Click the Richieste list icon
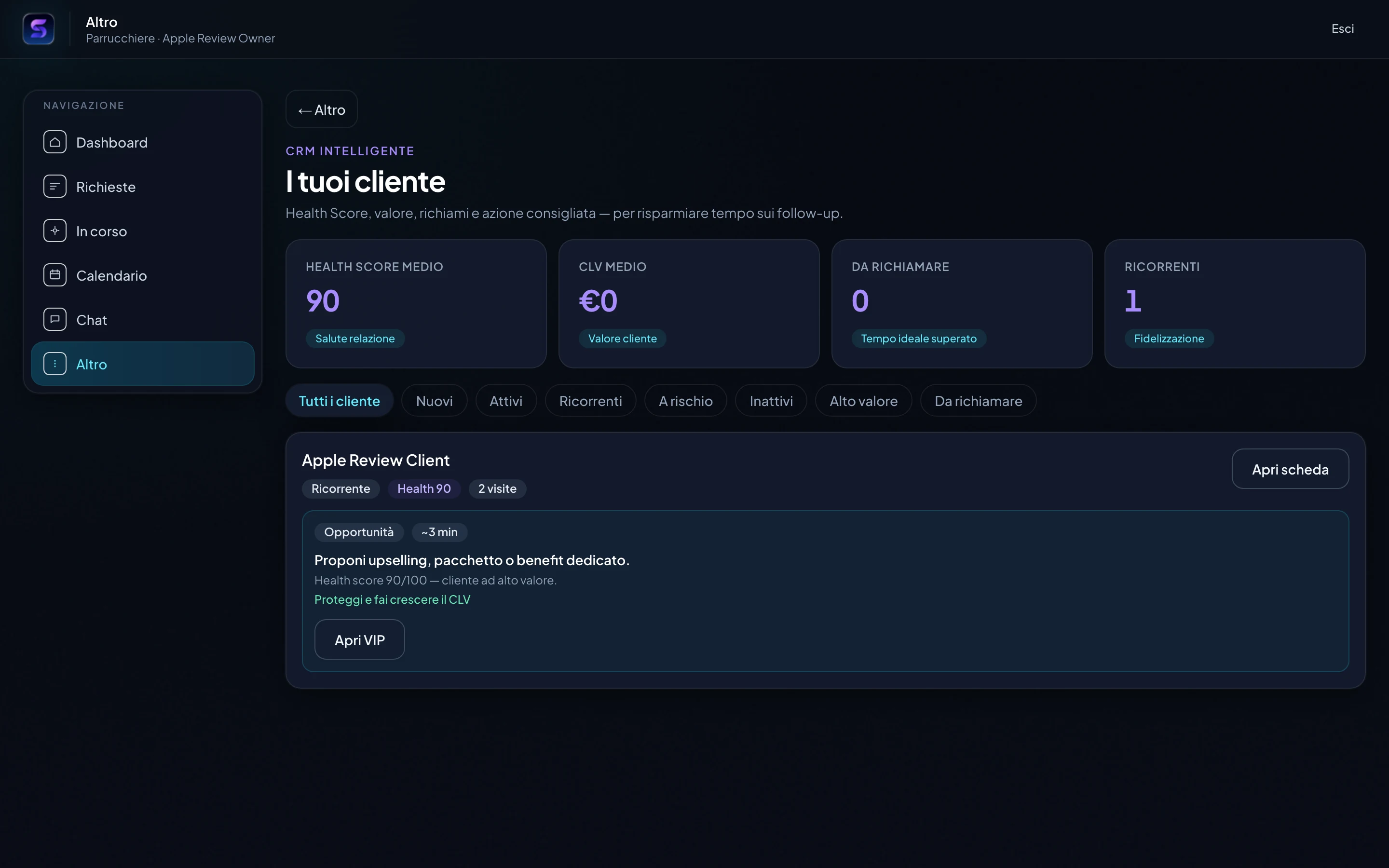The width and height of the screenshot is (1389, 868). point(54,187)
